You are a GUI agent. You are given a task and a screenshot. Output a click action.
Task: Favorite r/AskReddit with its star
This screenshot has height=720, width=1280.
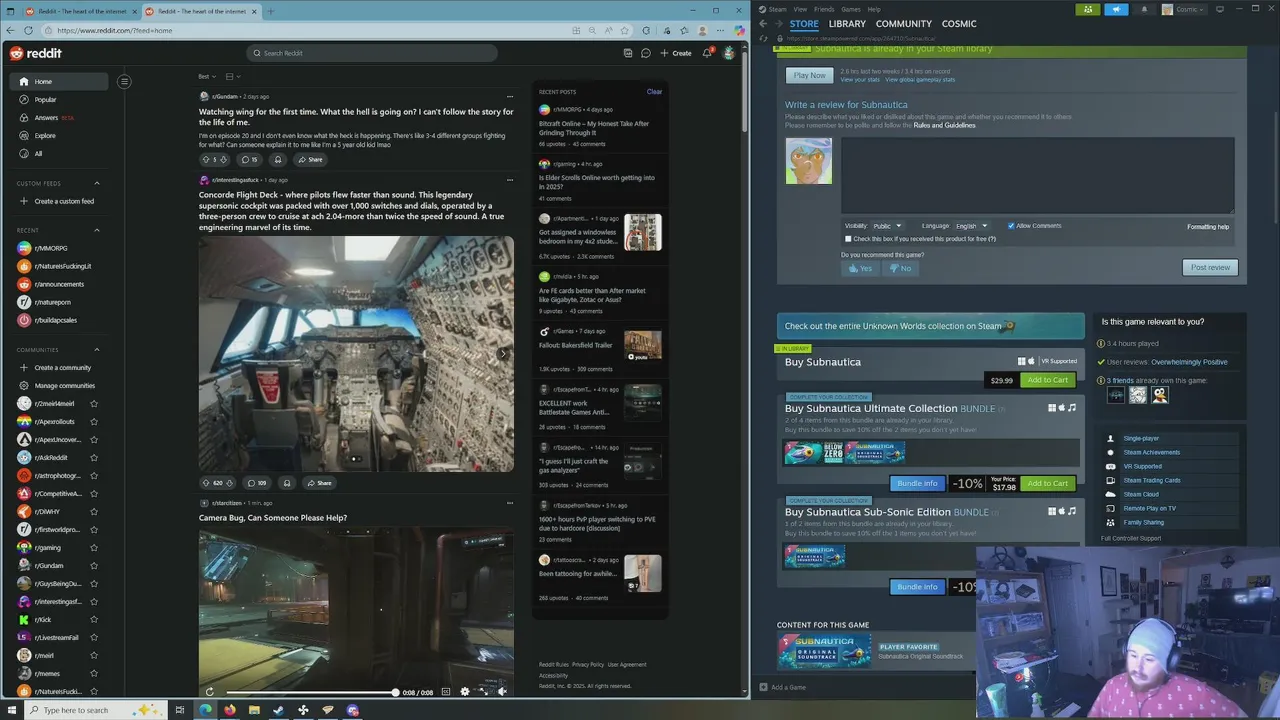coord(94,458)
